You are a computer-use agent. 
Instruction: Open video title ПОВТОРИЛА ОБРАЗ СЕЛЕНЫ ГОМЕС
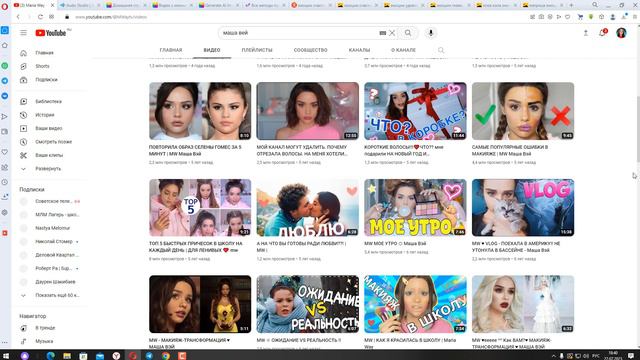pyautogui.click(x=195, y=150)
